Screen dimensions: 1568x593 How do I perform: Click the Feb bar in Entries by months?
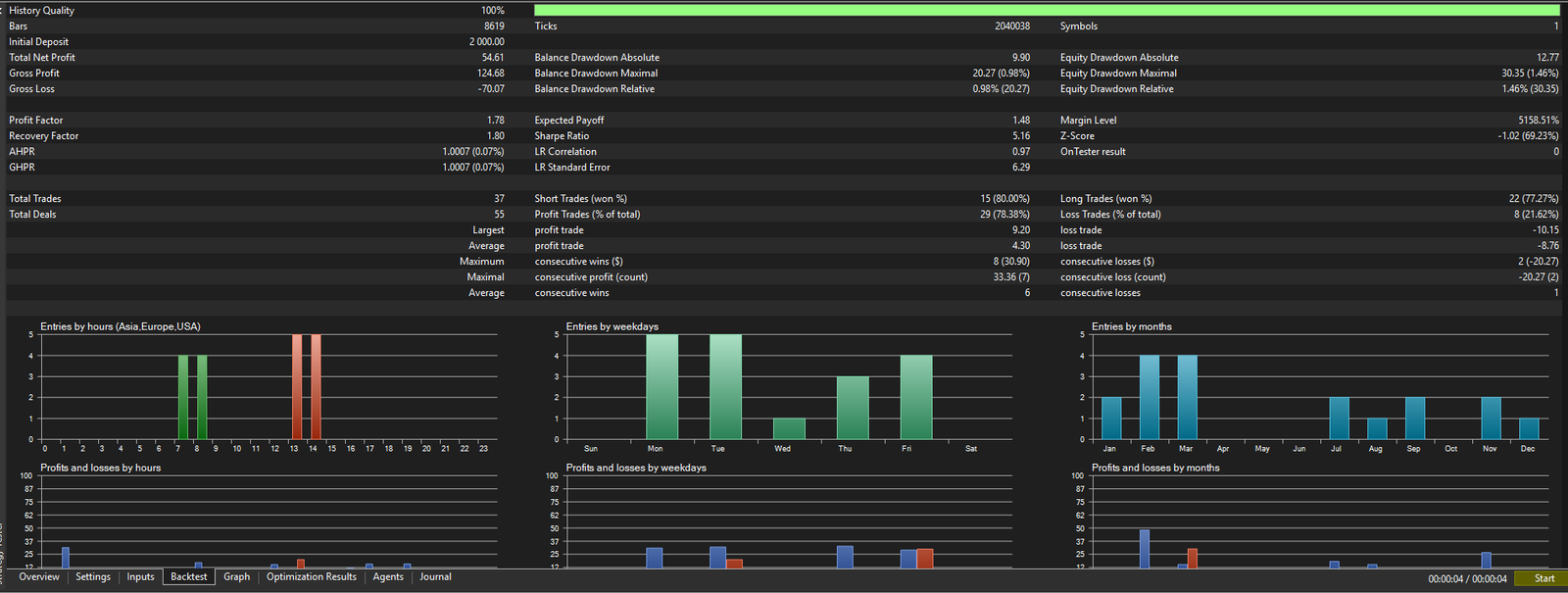pos(1149,397)
